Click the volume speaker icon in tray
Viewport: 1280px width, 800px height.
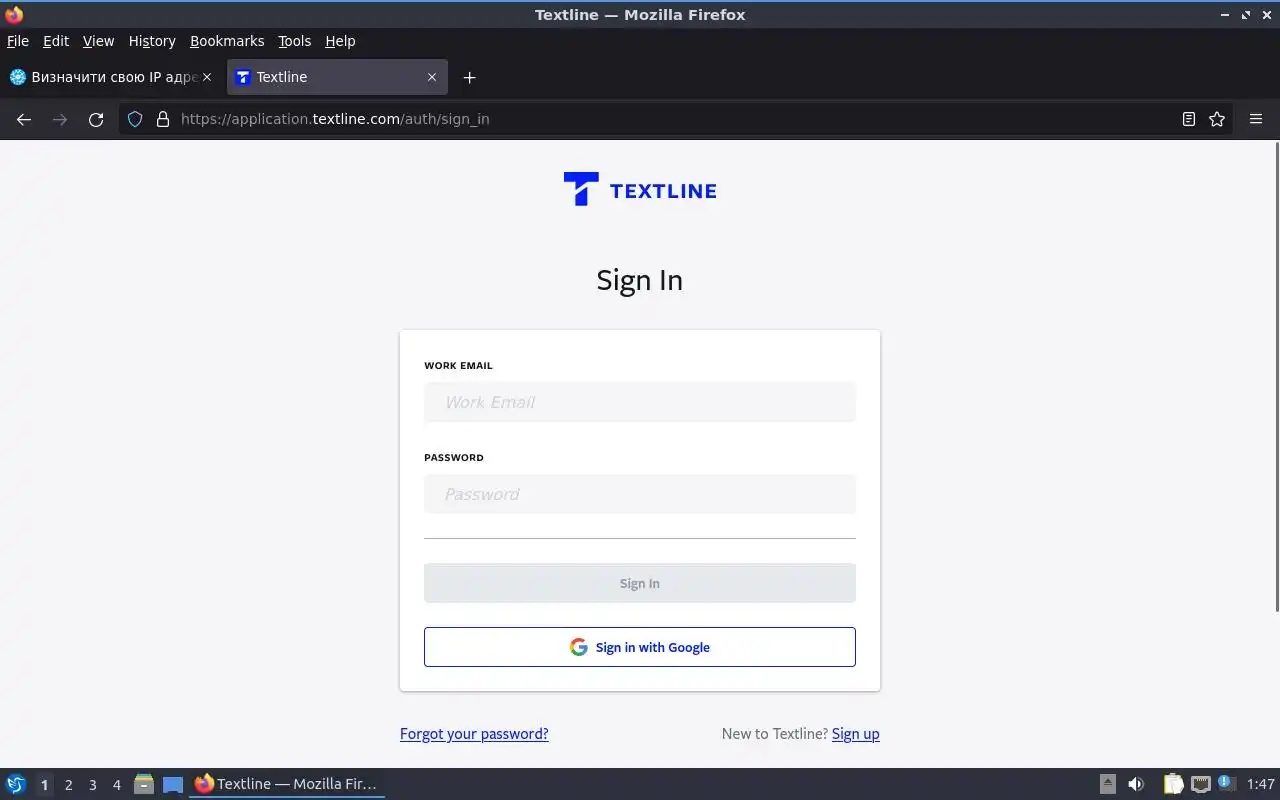(x=1136, y=784)
